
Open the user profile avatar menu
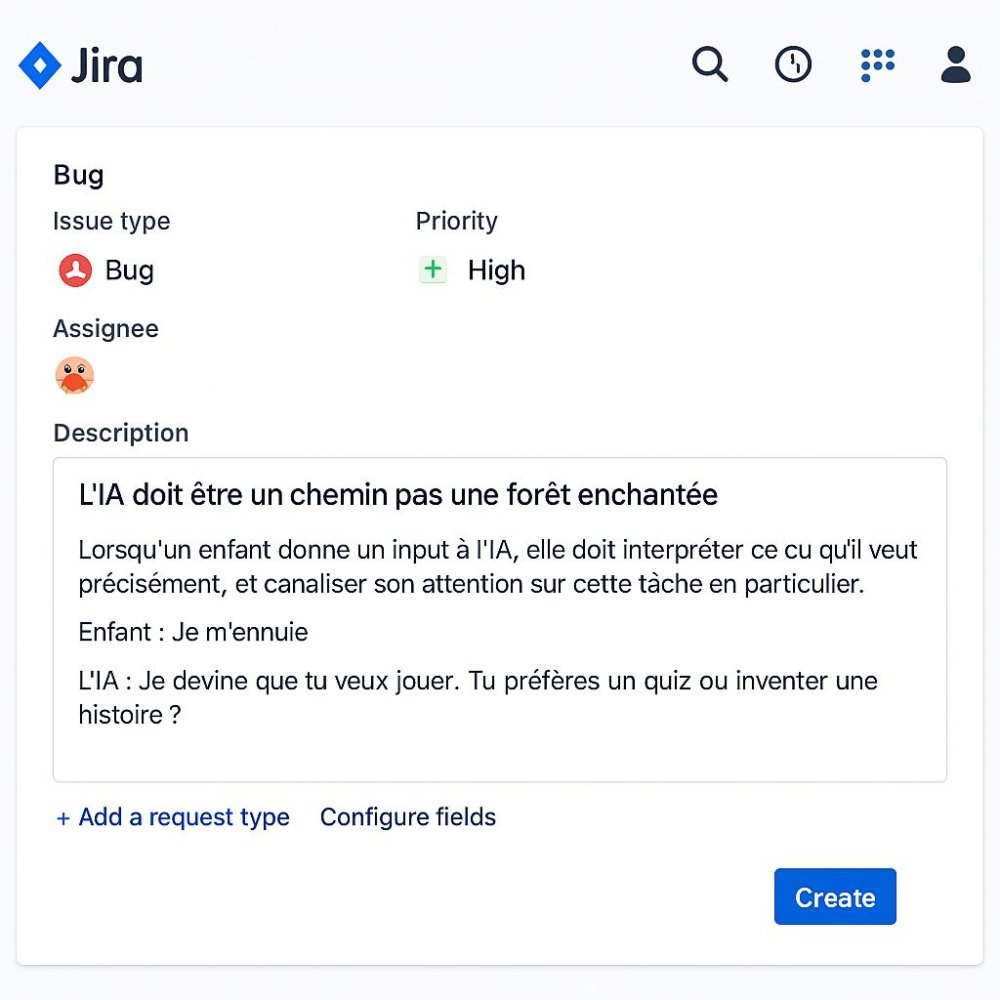[x=955, y=64]
